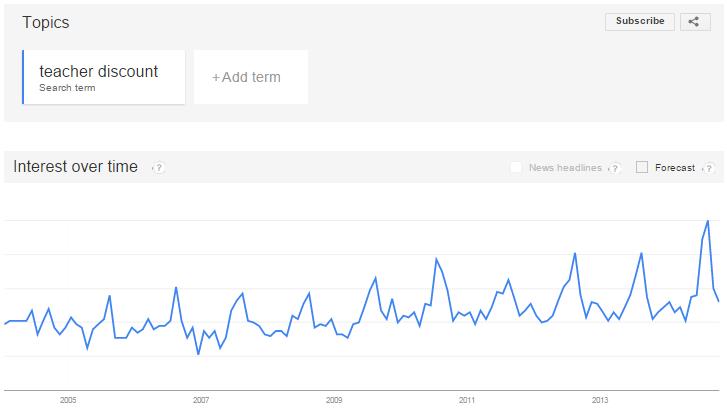Click the highest peak on the chart
This screenshot has width=727, height=416.
pyautogui.click(x=708, y=221)
